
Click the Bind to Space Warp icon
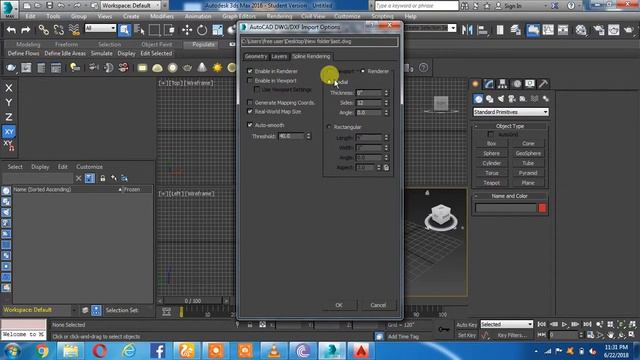74,30
